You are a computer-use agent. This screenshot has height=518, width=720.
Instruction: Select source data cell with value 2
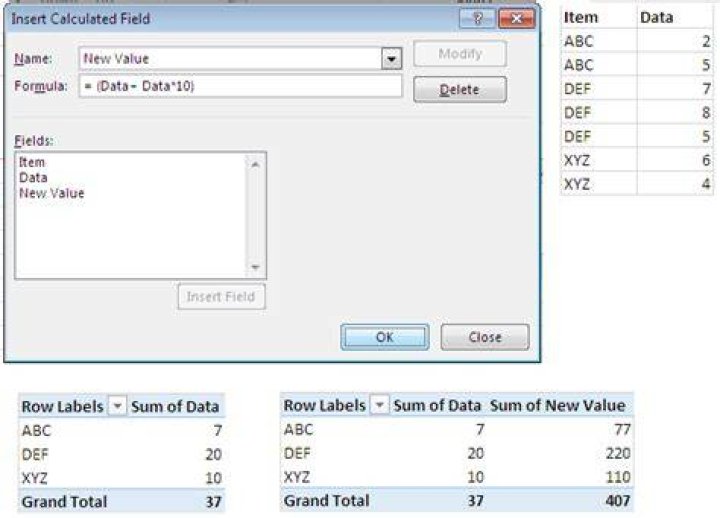click(675, 41)
